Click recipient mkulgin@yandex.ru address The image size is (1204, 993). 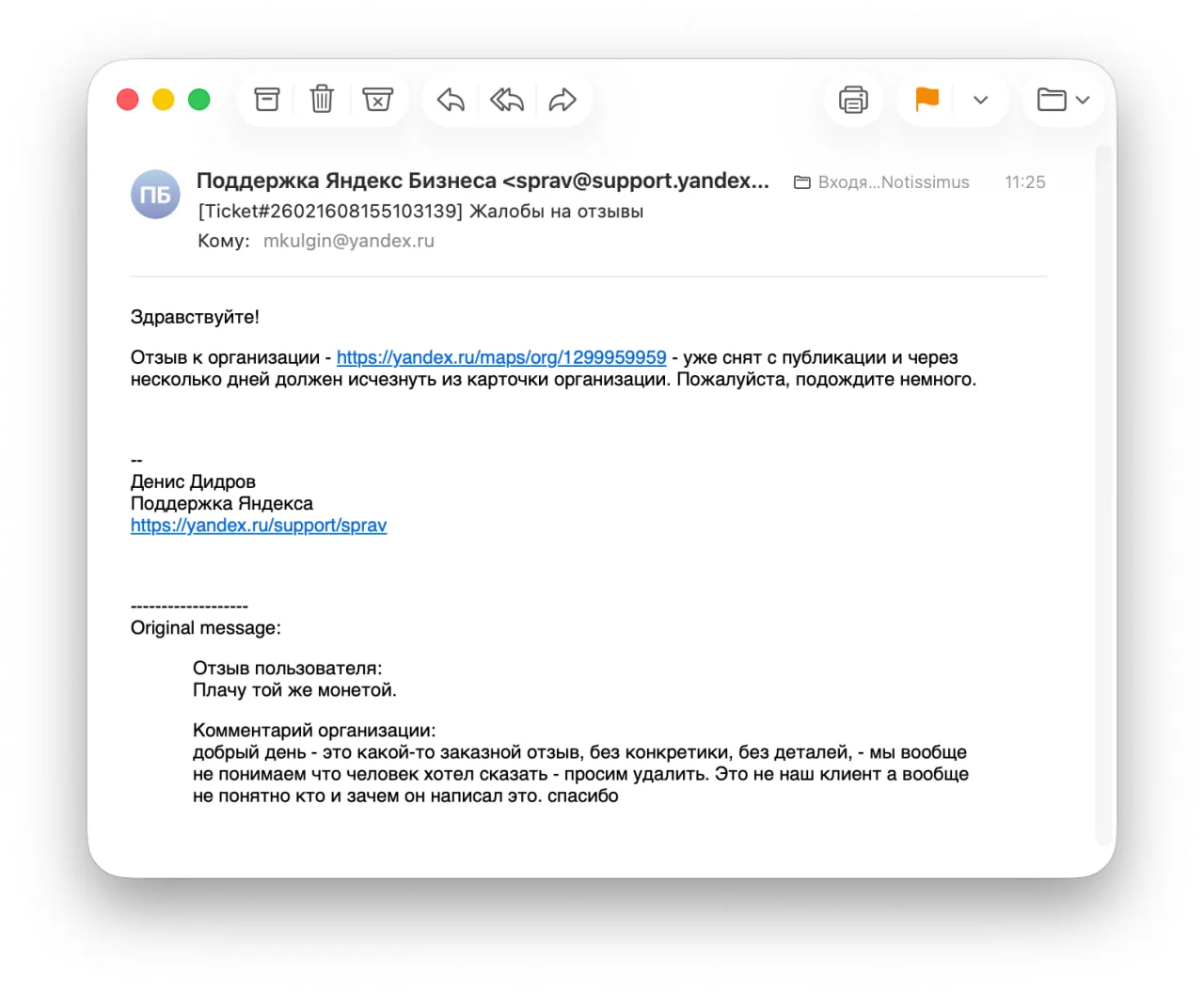348,241
